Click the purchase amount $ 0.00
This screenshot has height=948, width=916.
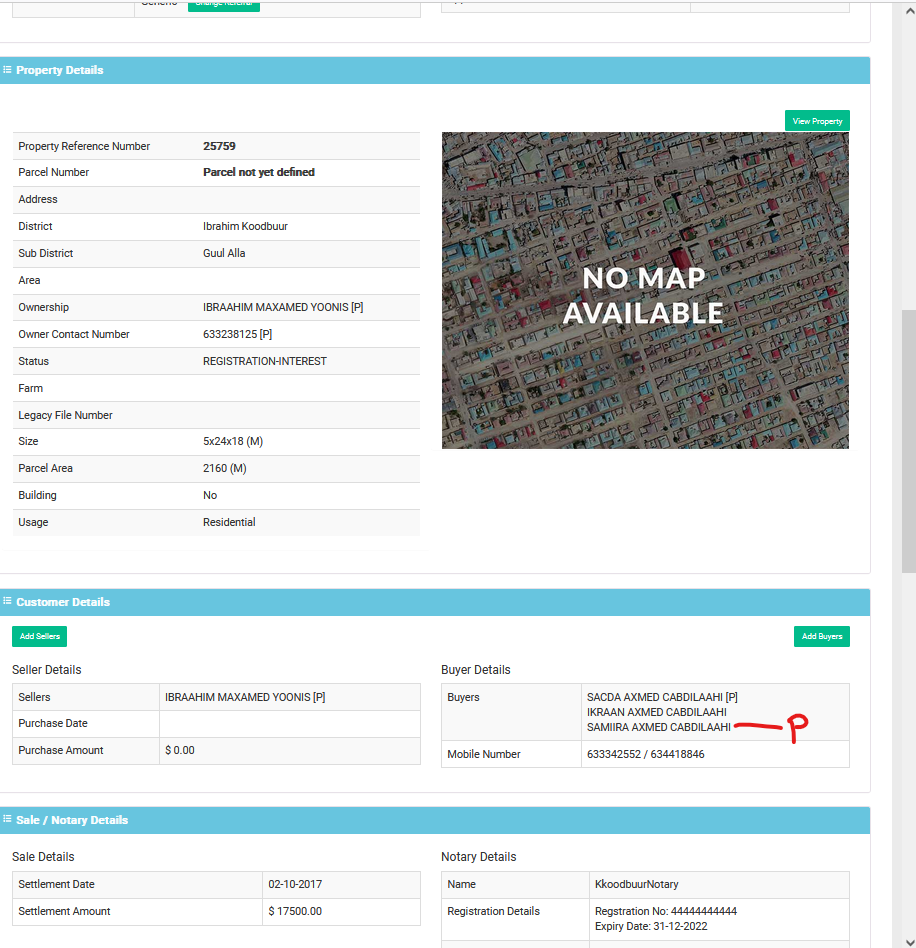coord(180,750)
